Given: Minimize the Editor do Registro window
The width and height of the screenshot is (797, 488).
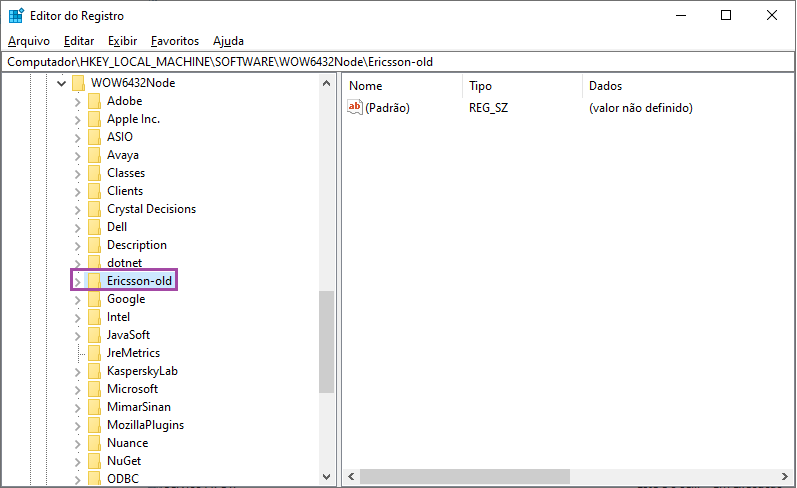Looking at the screenshot, I should click(681, 15).
